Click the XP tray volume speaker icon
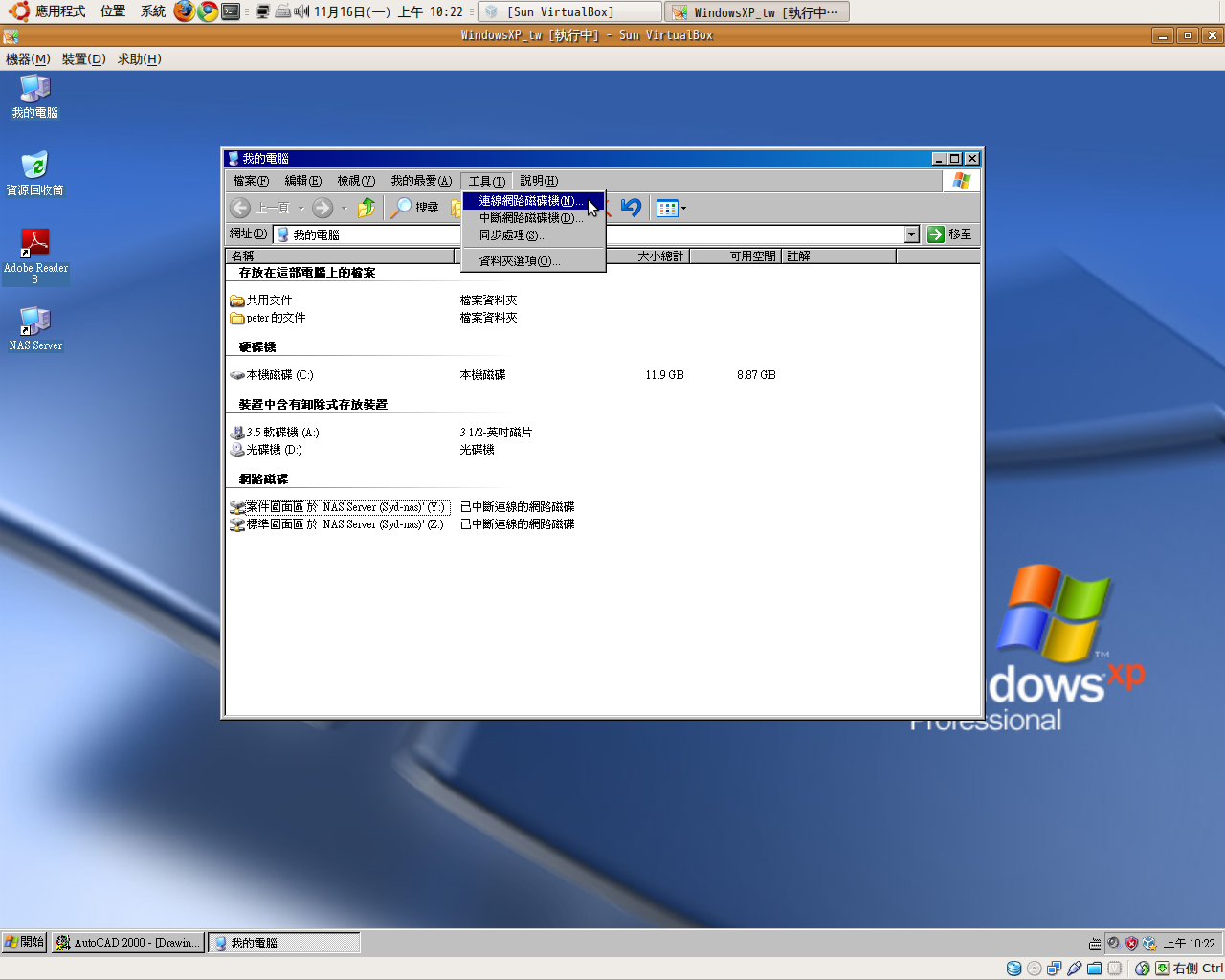The width and height of the screenshot is (1225, 980). 1113,944
